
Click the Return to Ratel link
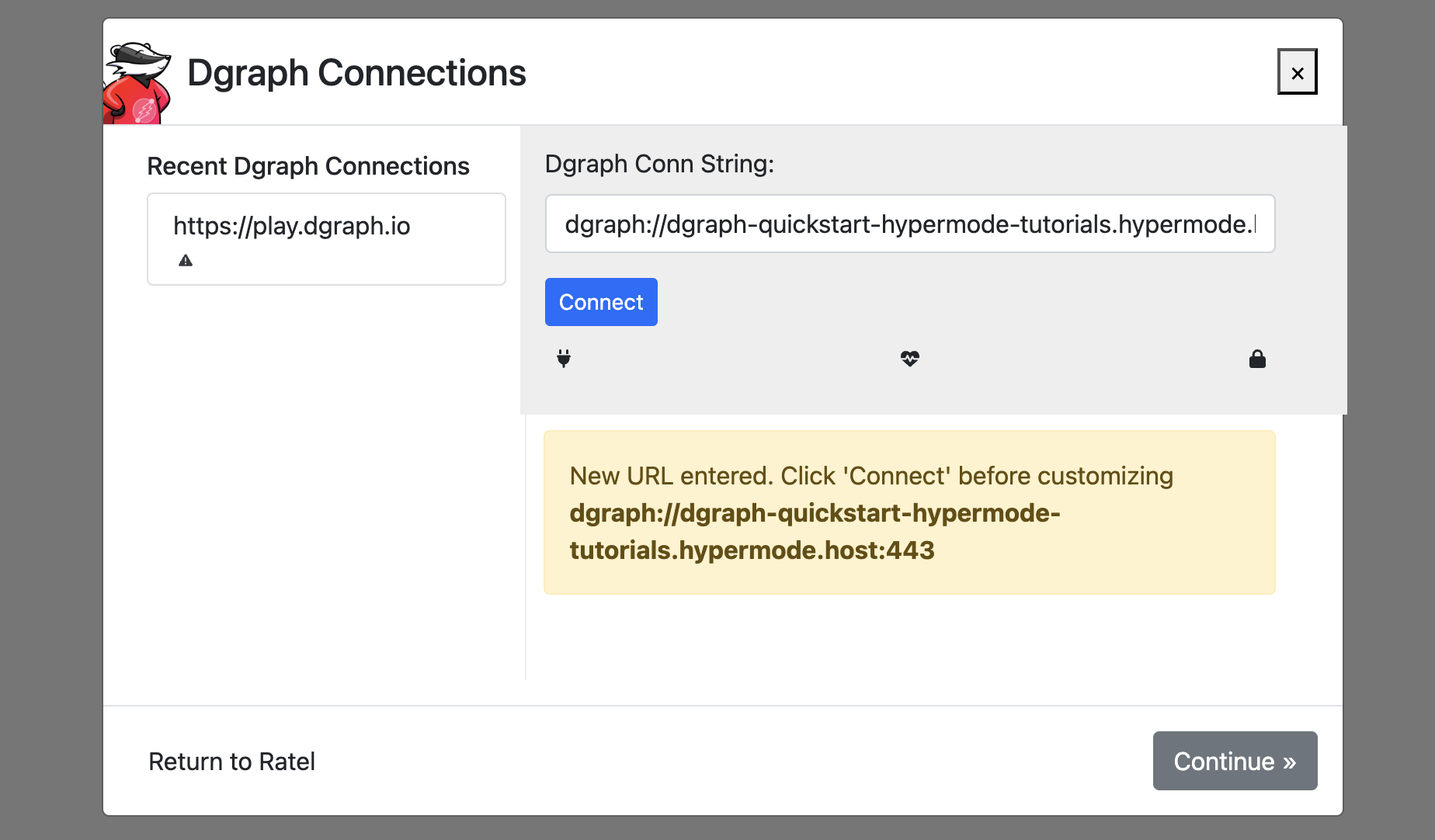231,762
